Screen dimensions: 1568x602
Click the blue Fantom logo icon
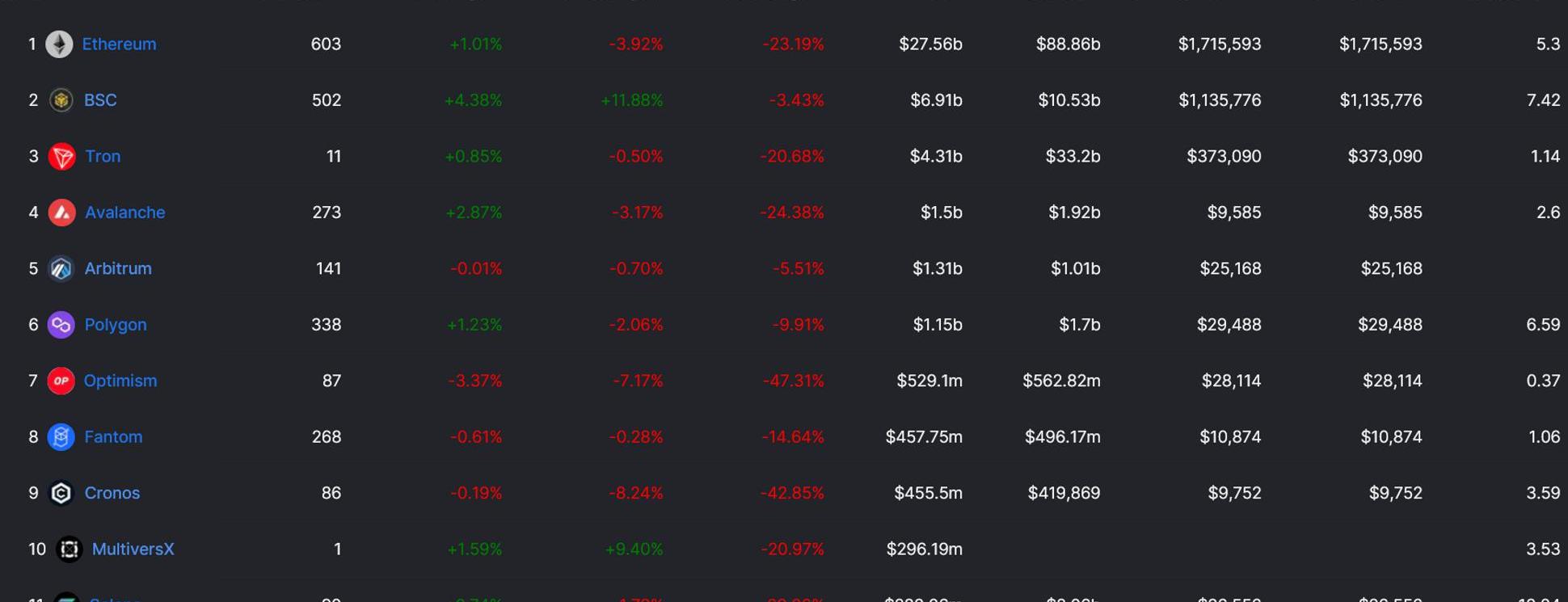pos(61,437)
